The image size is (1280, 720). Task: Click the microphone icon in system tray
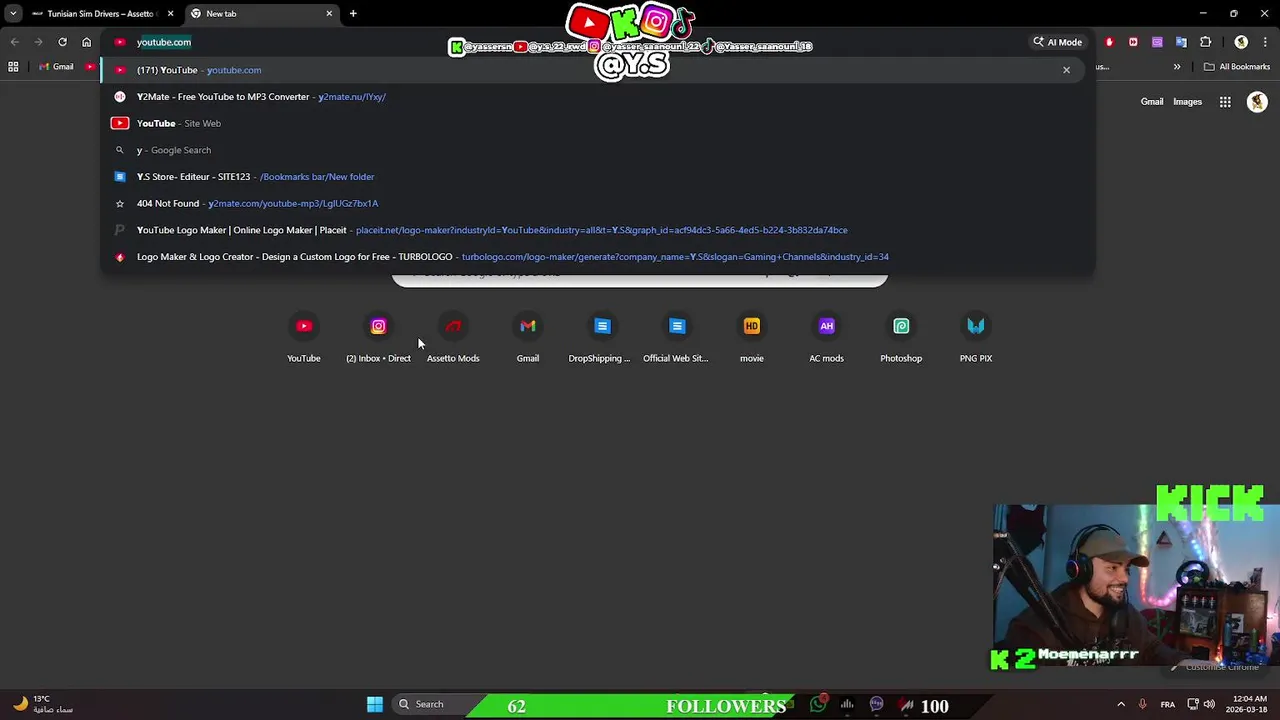(x=1142, y=704)
